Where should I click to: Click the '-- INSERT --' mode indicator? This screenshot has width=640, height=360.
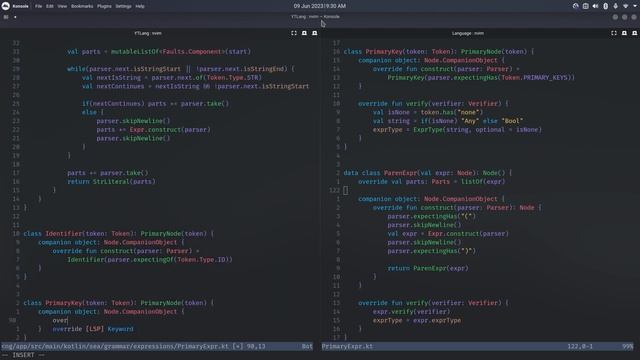[23, 355]
